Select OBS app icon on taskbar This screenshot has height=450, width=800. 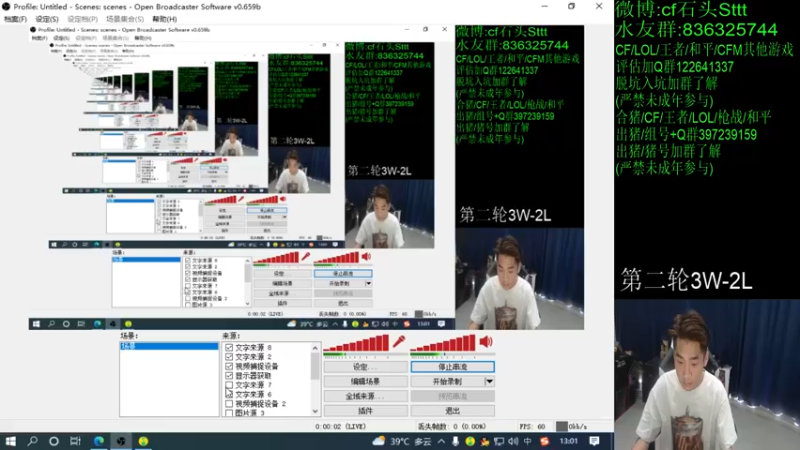[x=121, y=441]
